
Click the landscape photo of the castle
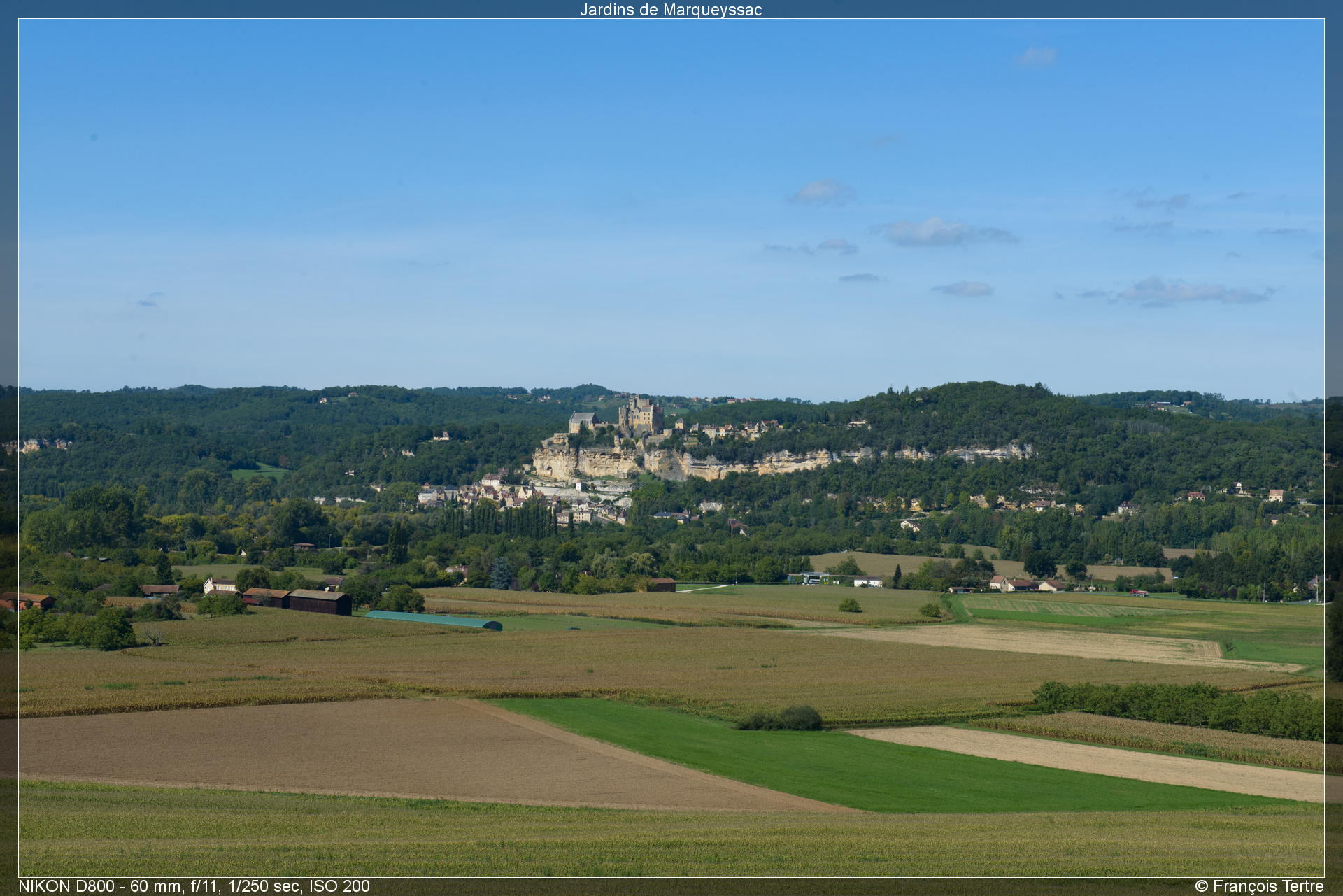(671, 448)
